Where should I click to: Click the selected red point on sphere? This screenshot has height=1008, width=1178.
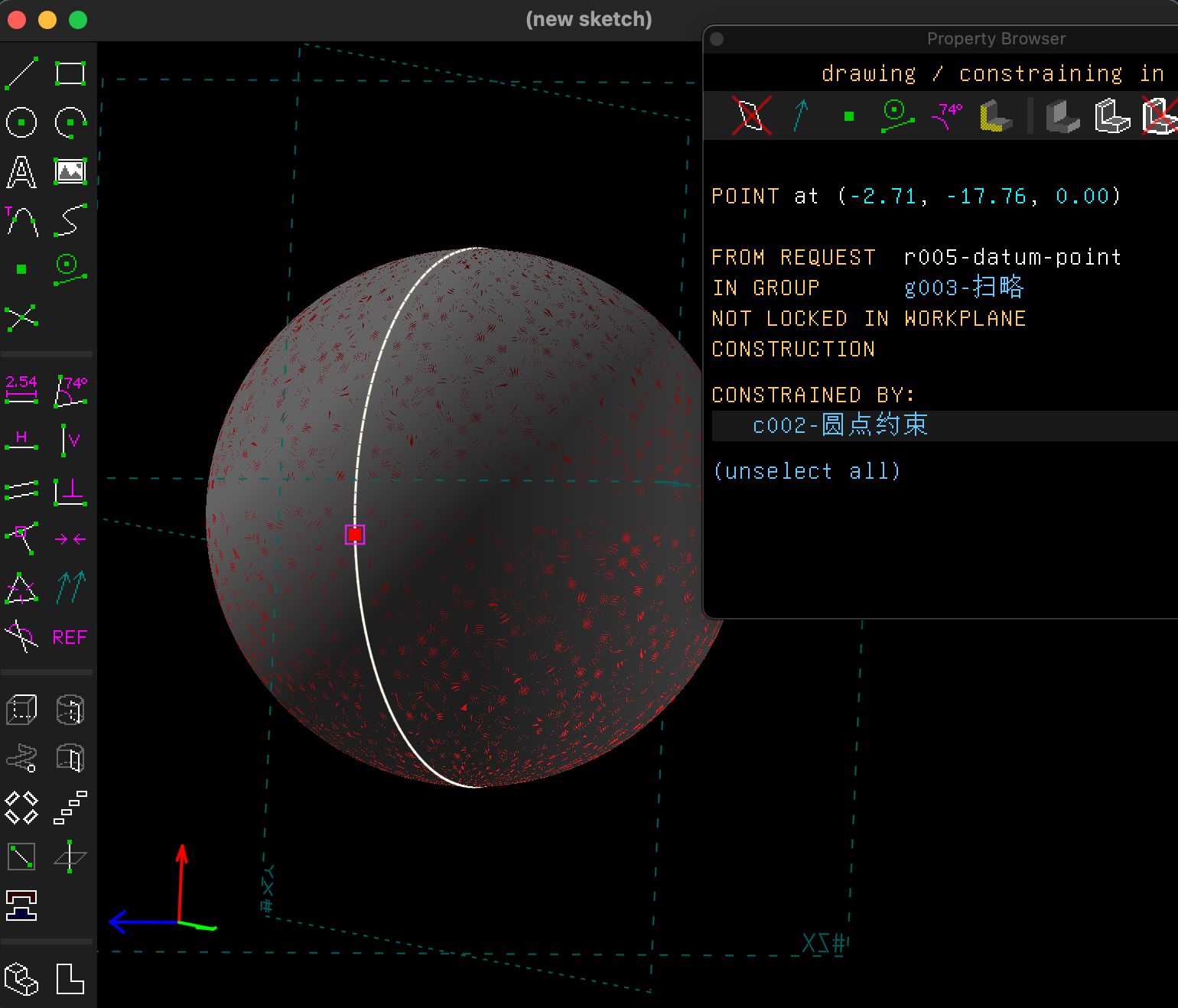click(x=355, y=535)
